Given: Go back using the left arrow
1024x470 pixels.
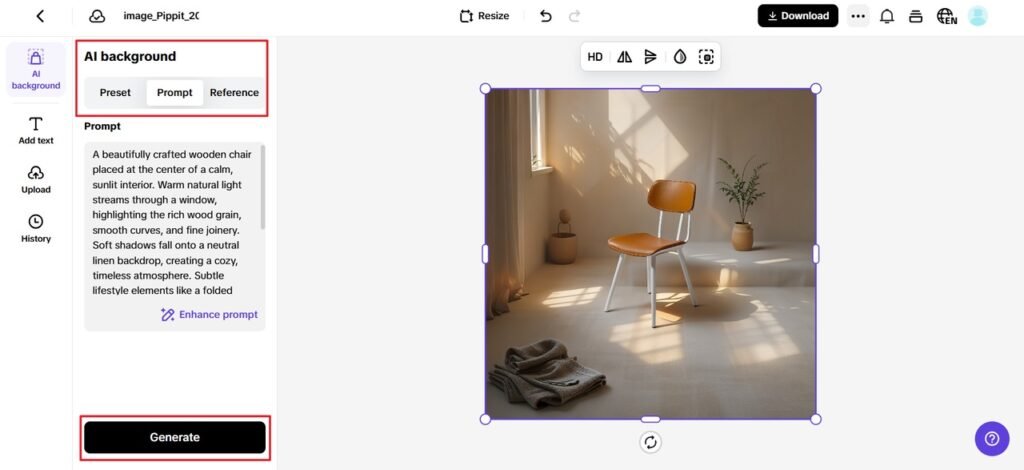Looking at the screenshot, I should click(40, 16).
